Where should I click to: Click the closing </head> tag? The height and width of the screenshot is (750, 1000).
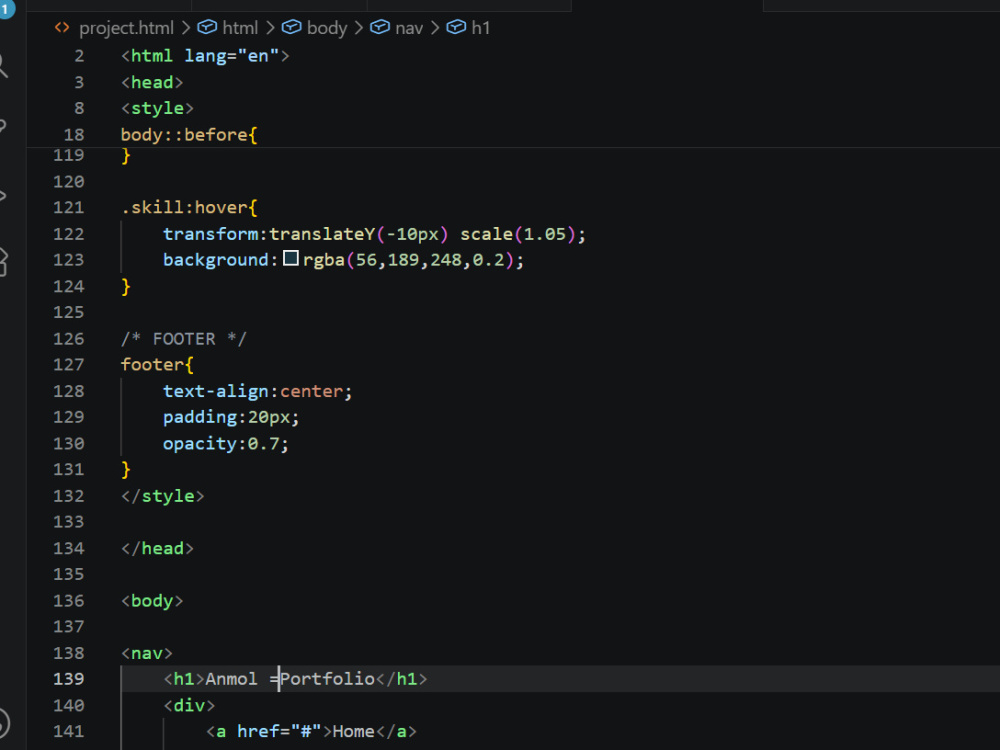pos(157,548)
